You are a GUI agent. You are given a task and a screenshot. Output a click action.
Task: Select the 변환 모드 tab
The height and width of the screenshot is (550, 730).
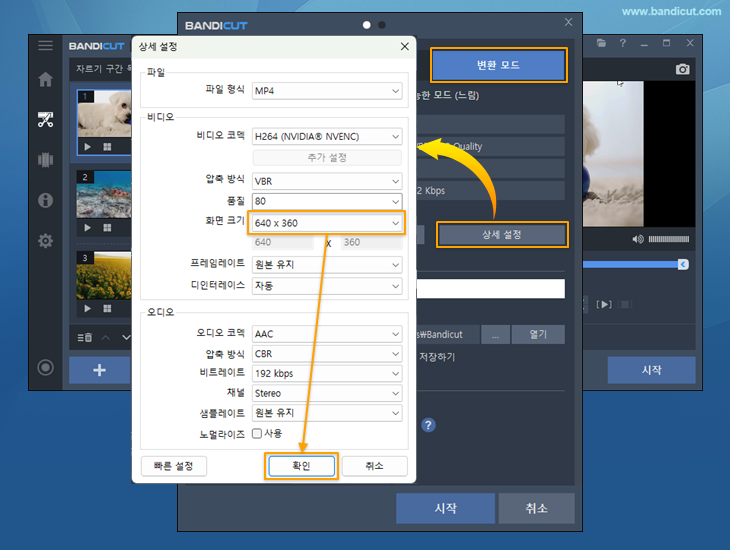coord(499,65)
